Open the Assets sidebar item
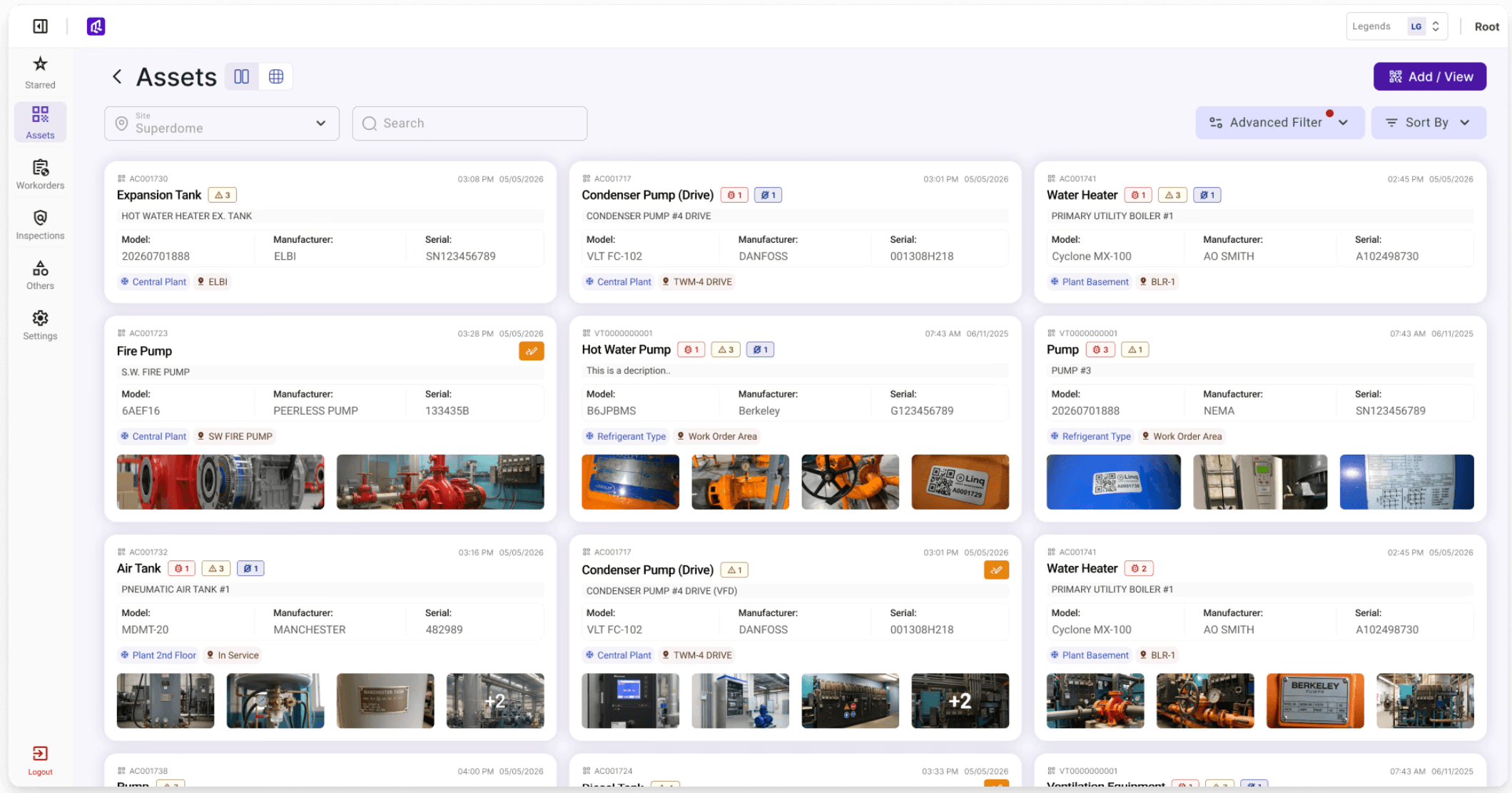 click(x=40, y=122)
